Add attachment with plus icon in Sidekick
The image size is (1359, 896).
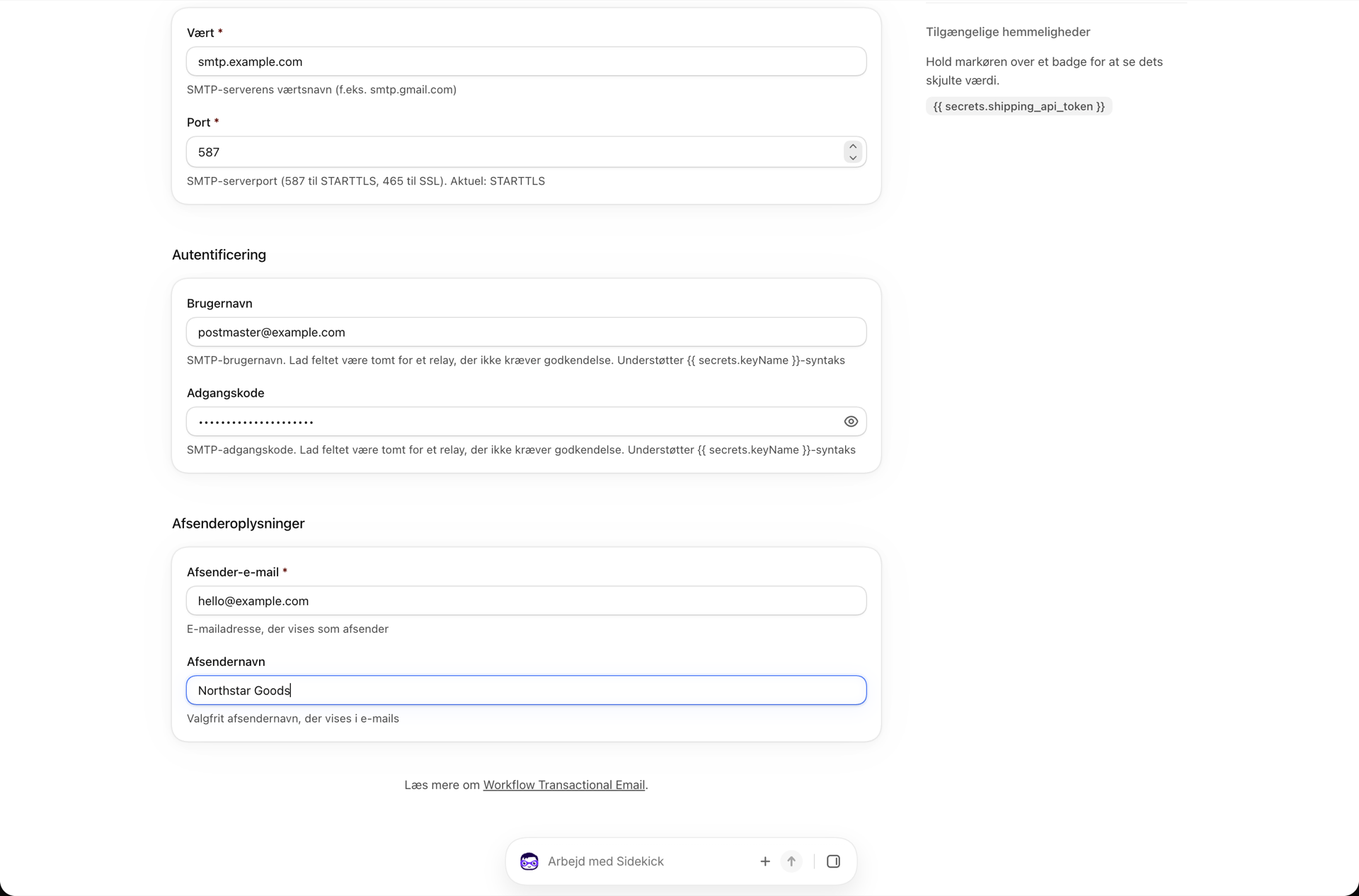pos(765,861)
